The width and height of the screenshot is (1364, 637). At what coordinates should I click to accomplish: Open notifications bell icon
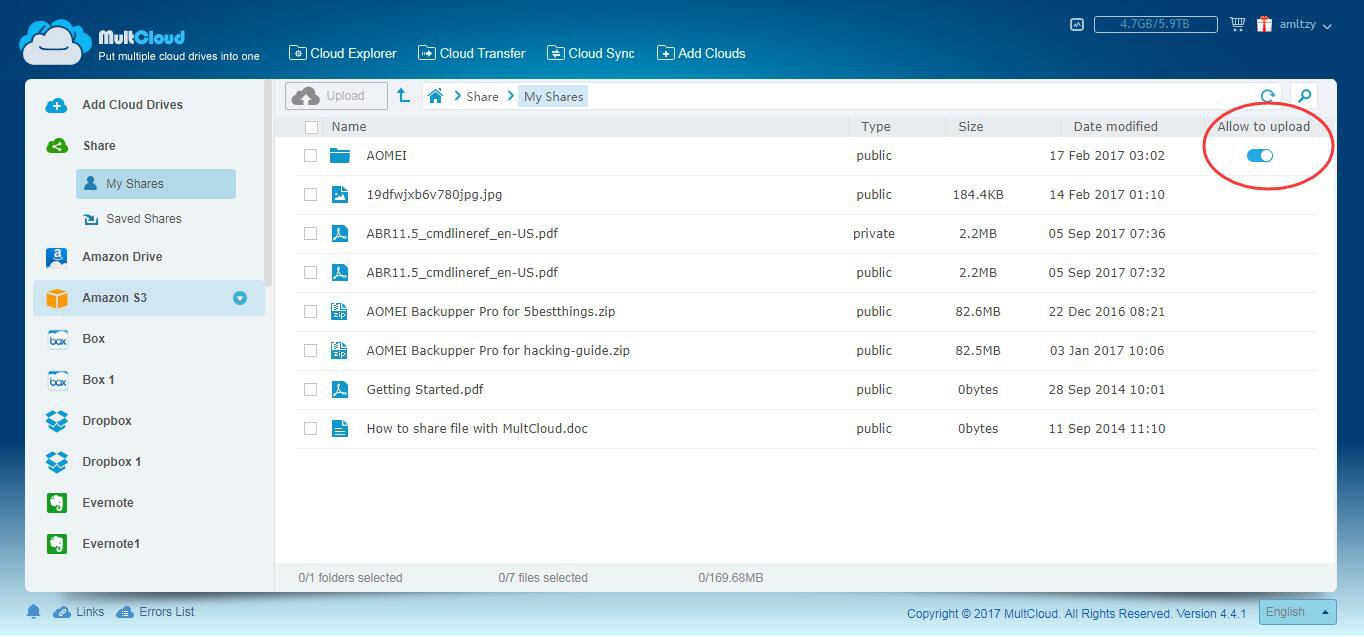tap(33, 611)
